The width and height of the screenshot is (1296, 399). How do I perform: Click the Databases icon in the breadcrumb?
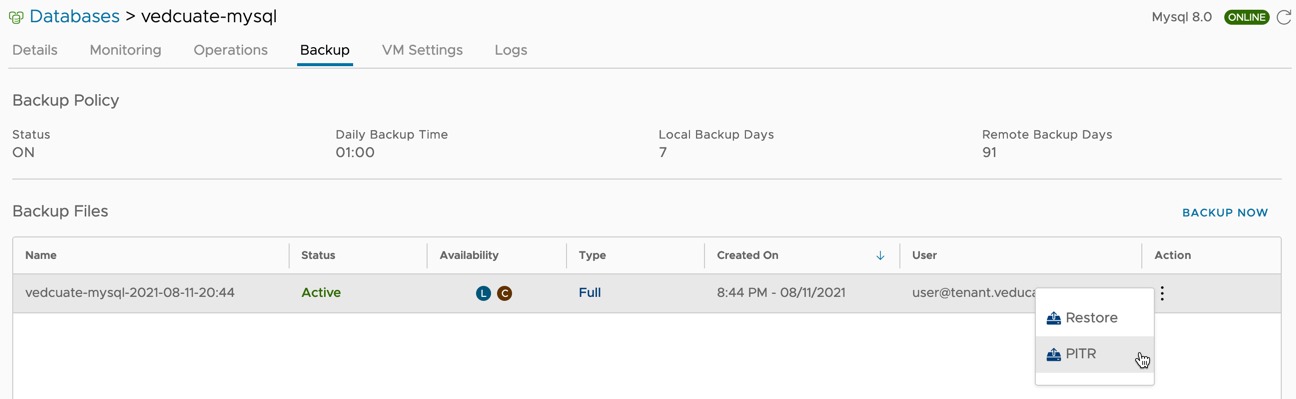point(16,18)
